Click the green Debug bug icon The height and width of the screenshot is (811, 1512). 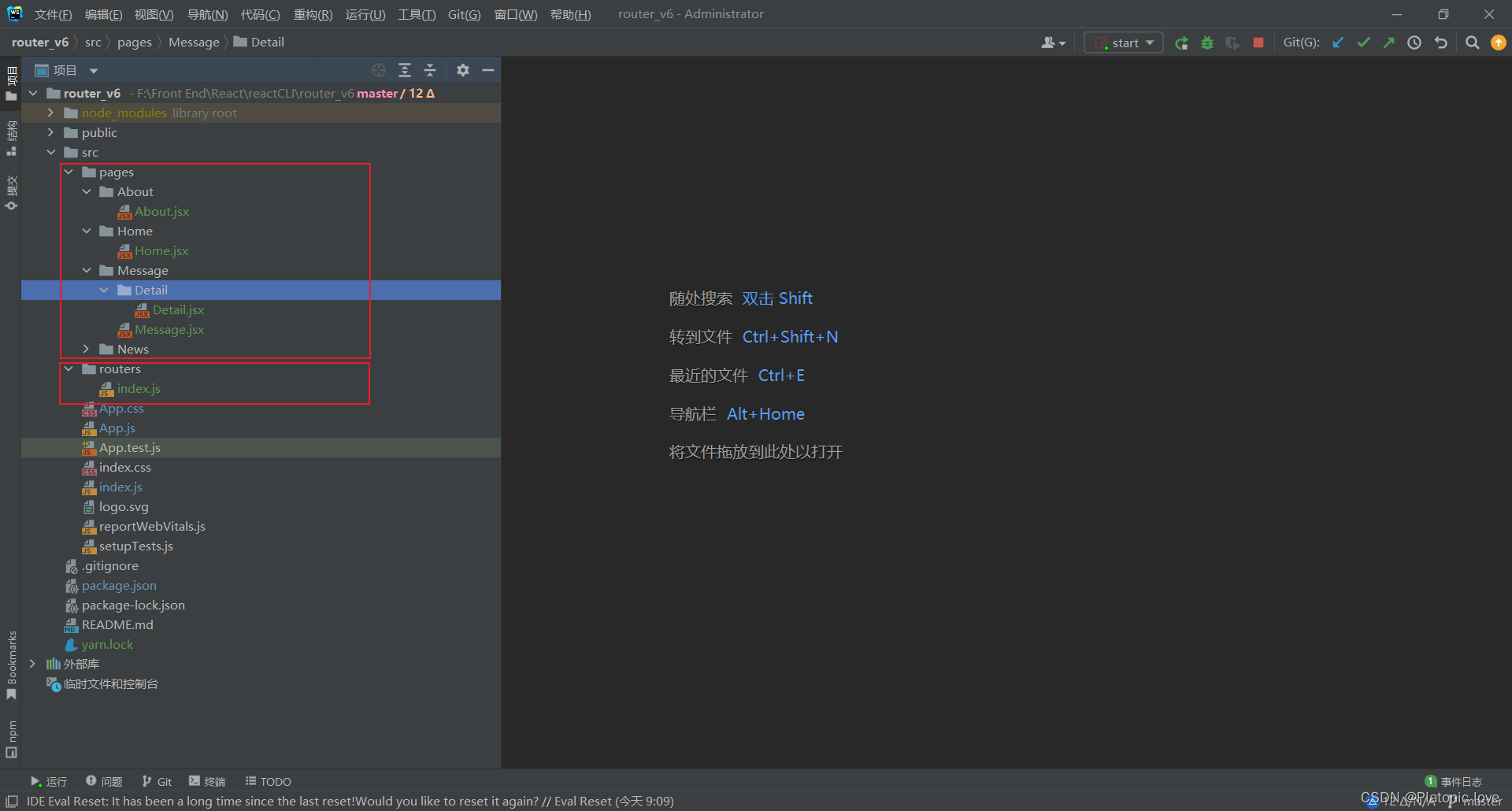click(1207, 43)
